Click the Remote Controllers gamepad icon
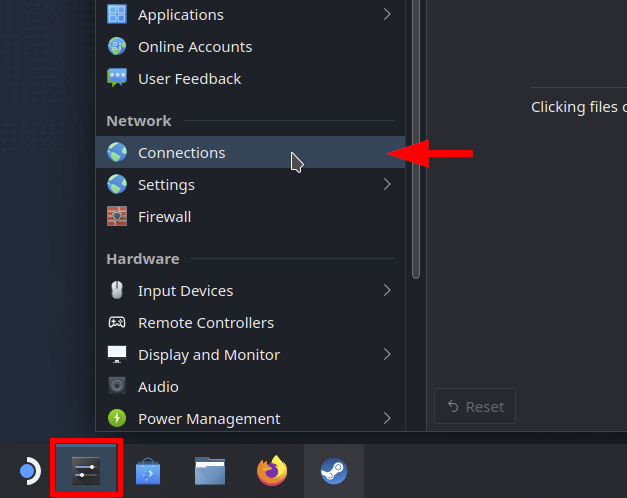The height and width of the screenshot is (498, 627). coord(117,322)
